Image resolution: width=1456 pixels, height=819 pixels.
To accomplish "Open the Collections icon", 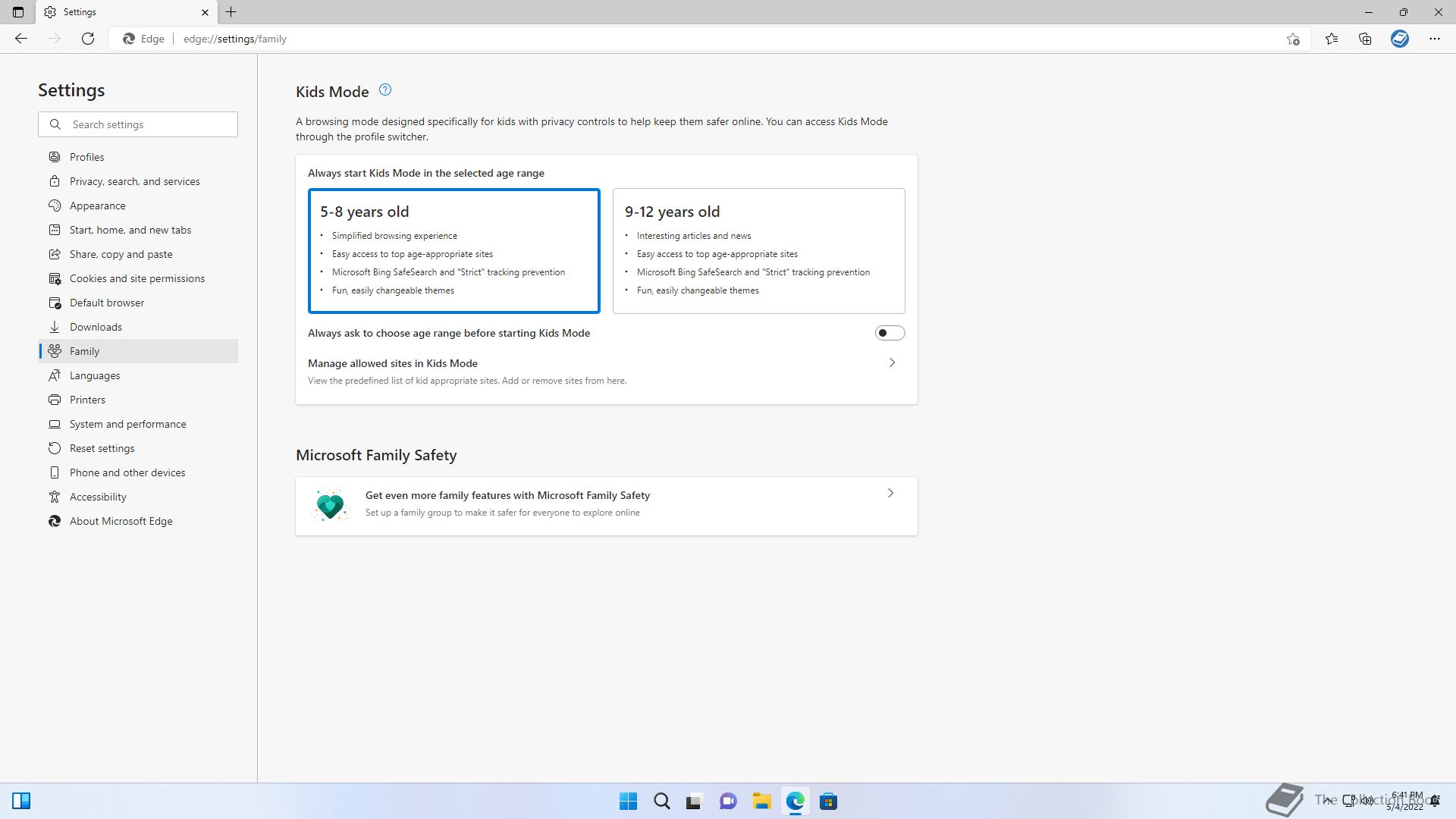I will 1365,39.
